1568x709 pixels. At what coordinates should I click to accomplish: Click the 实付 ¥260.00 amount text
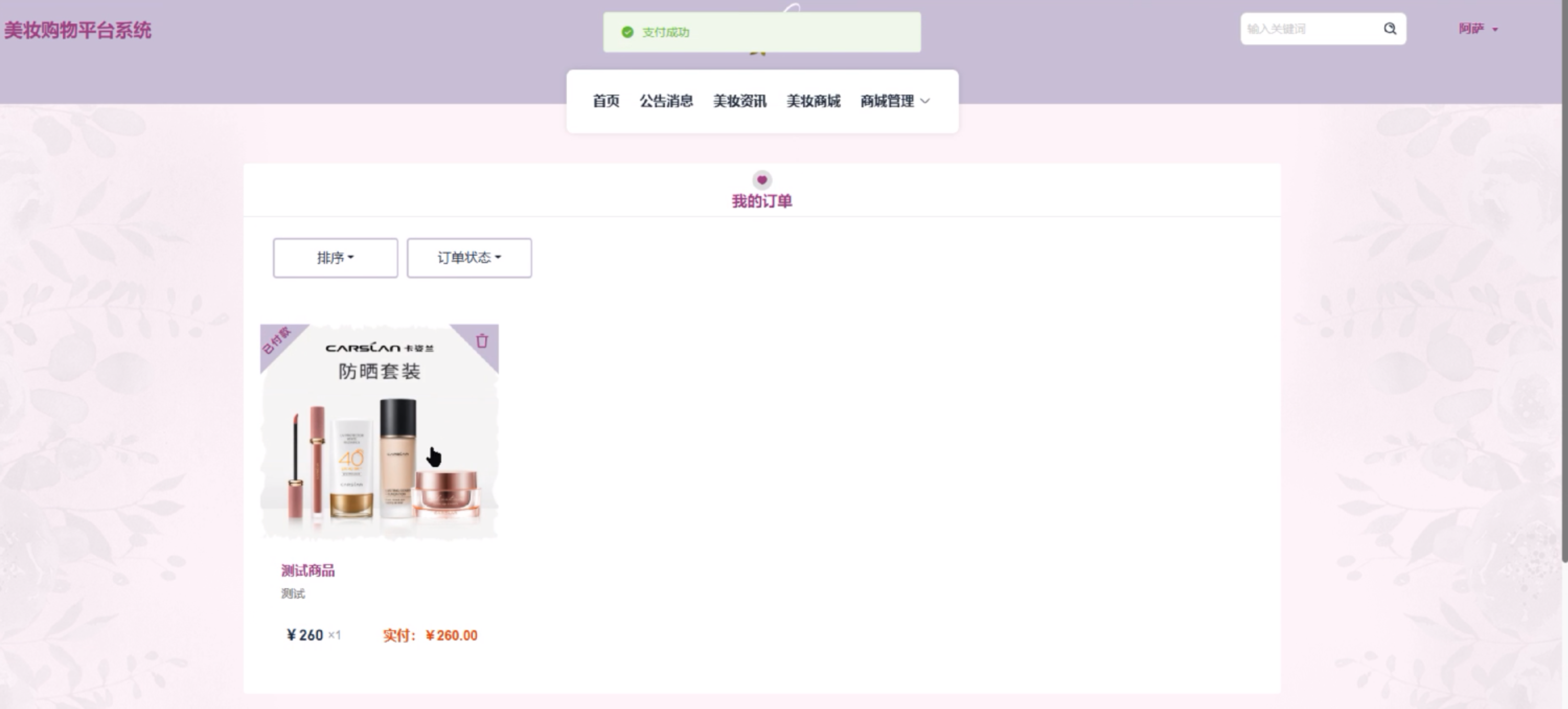click(x=430, y=635)
